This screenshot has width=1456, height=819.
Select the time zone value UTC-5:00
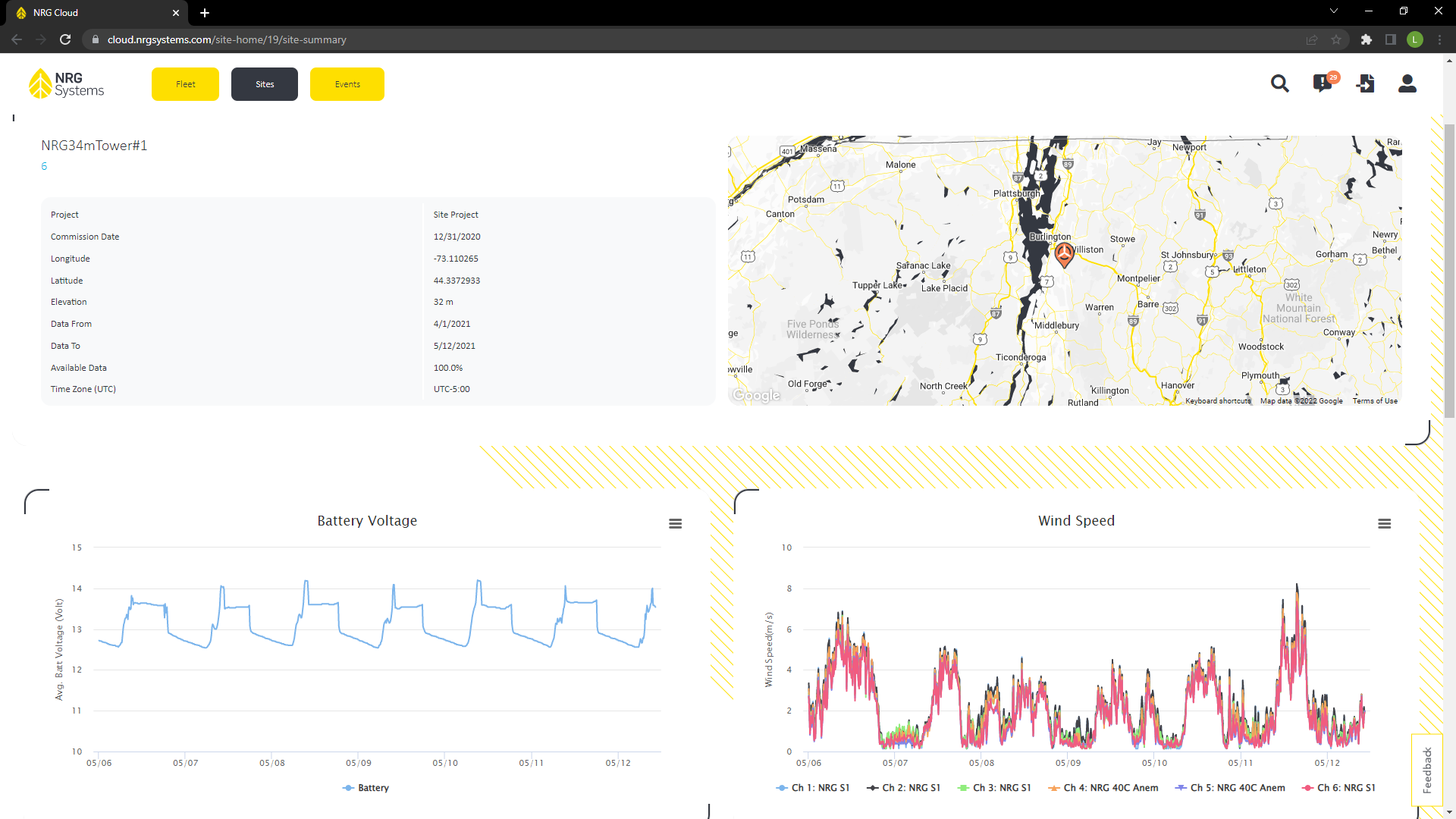pyautogui.click(x=451, y=389)
